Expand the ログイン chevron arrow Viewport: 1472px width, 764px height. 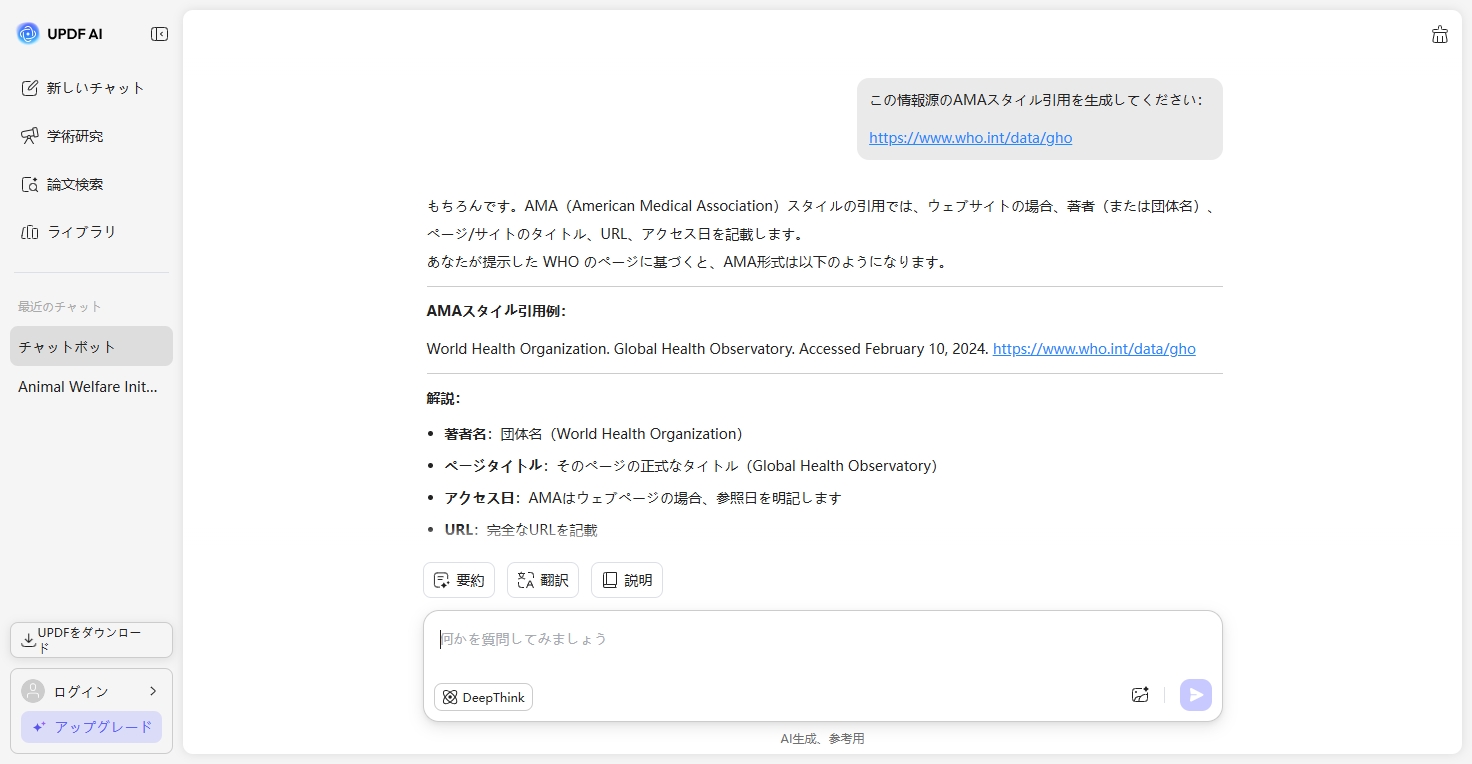[153, 691]
